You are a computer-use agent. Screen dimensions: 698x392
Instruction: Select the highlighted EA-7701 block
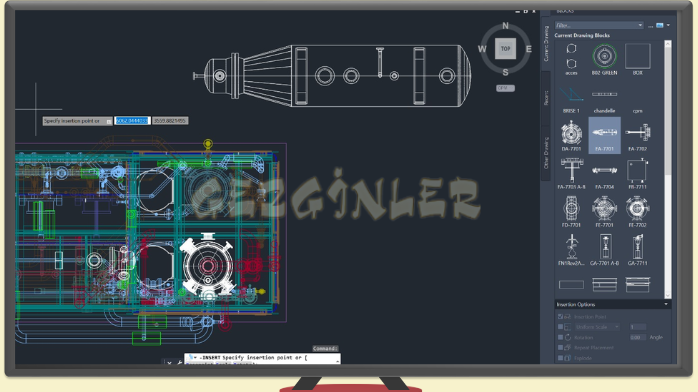click(x=604, y=136)
